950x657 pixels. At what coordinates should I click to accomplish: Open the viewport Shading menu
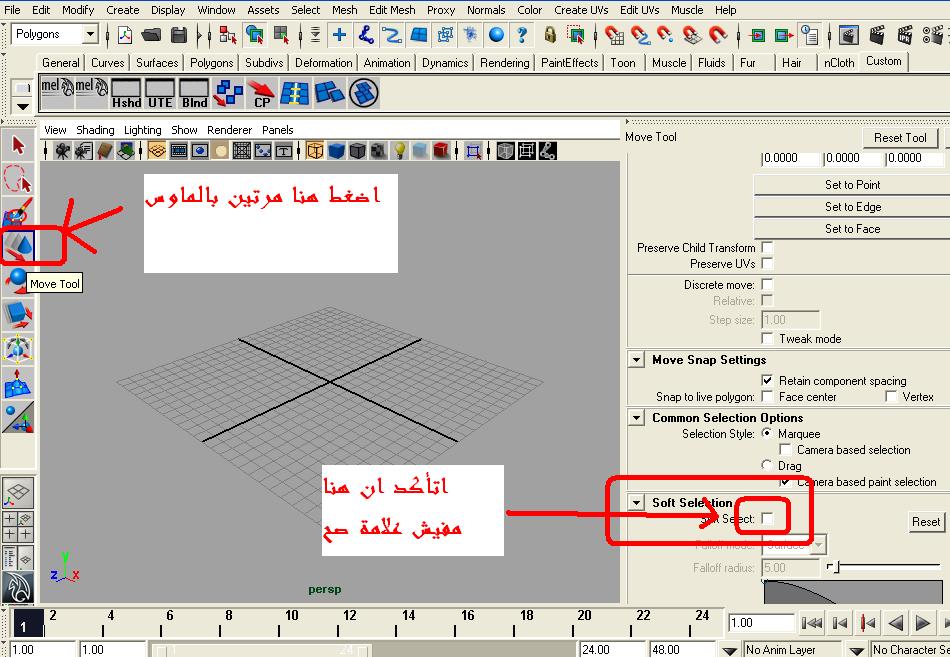(95, 130)
